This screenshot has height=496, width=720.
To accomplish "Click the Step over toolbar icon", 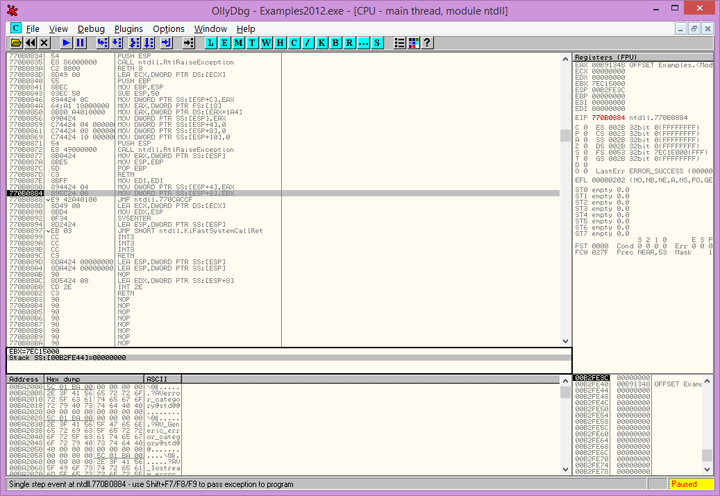I will click(x=117, y=43).
